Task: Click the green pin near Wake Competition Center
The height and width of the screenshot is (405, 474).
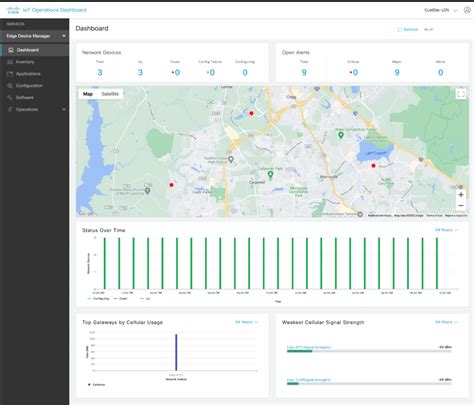Action: click(341, 135)
